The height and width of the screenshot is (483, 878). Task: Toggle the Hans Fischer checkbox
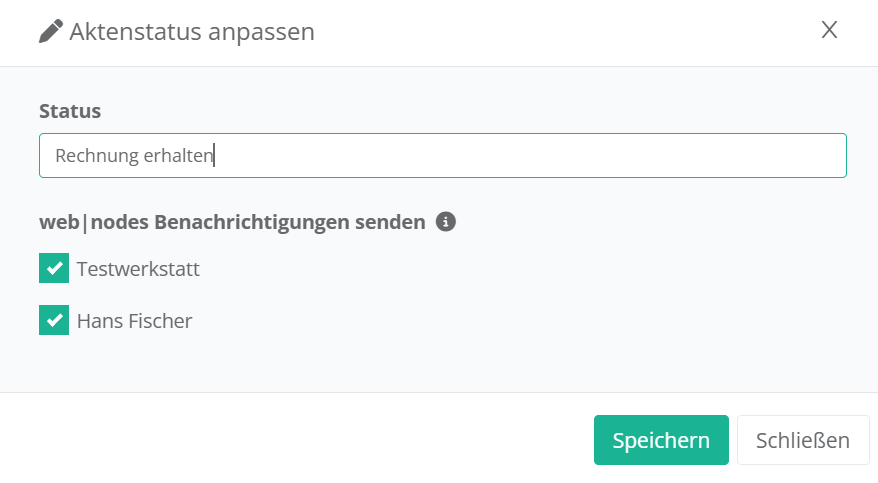[54, 320]
